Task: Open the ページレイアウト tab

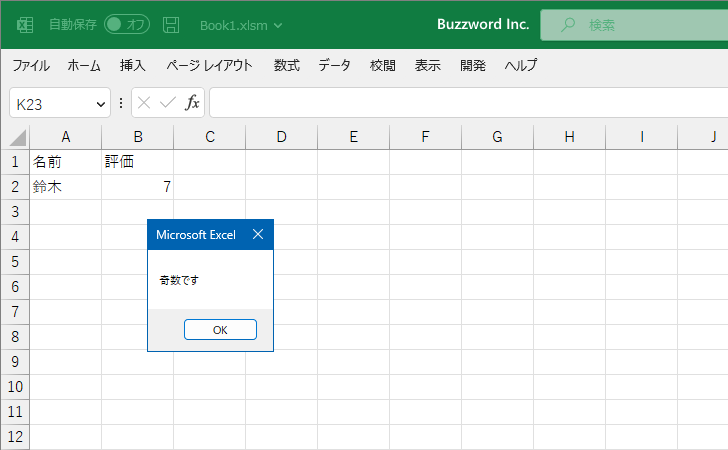Action: tap(209, 65)
